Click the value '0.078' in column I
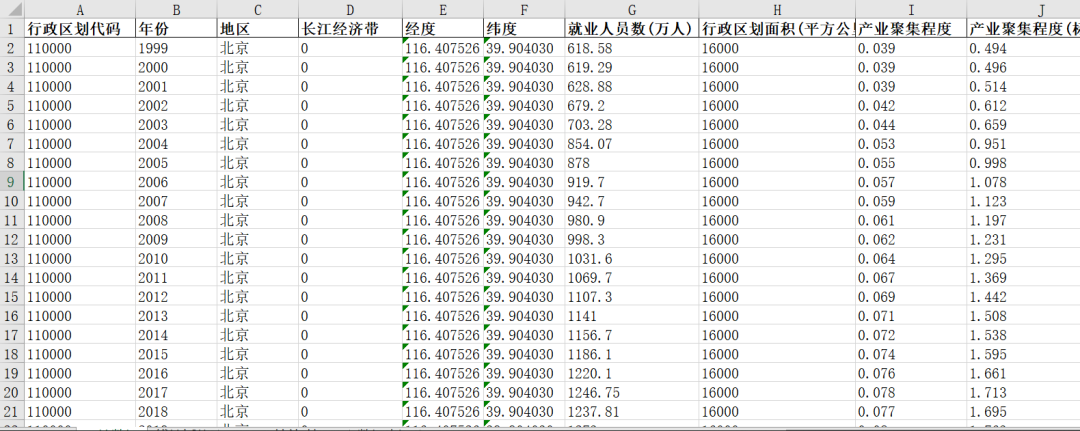Viewport: 1080px width, 431px height. pos(911,392)
